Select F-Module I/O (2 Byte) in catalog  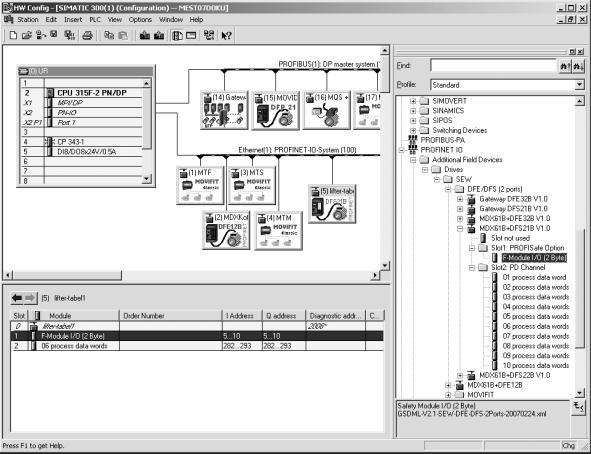pyautogui.click(x=534, y=258)
